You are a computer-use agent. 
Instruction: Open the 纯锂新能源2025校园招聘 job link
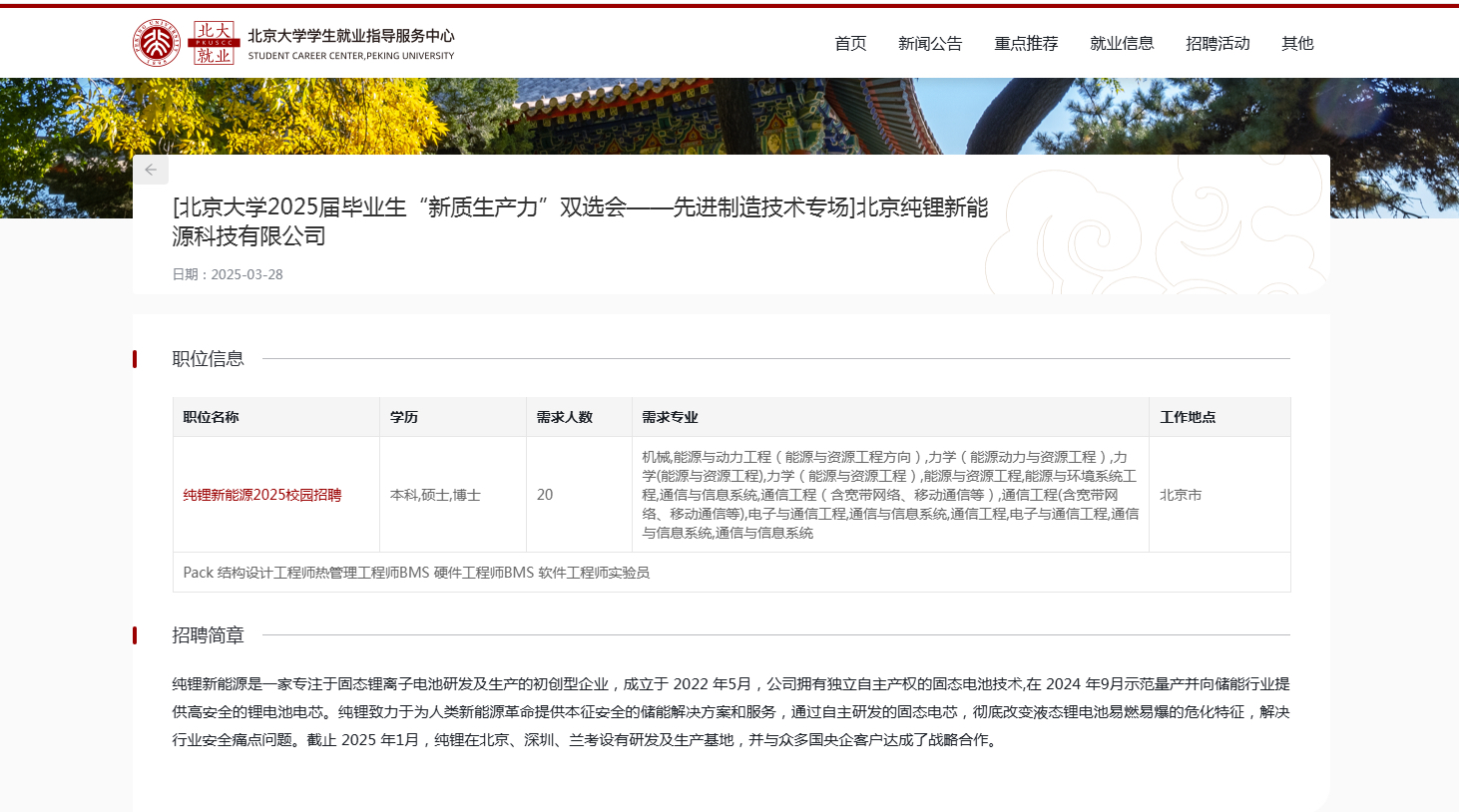coord(262,495)
